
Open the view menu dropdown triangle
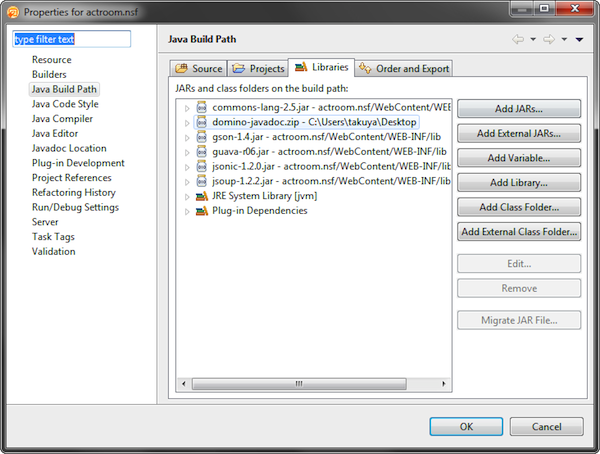(579, 39)
